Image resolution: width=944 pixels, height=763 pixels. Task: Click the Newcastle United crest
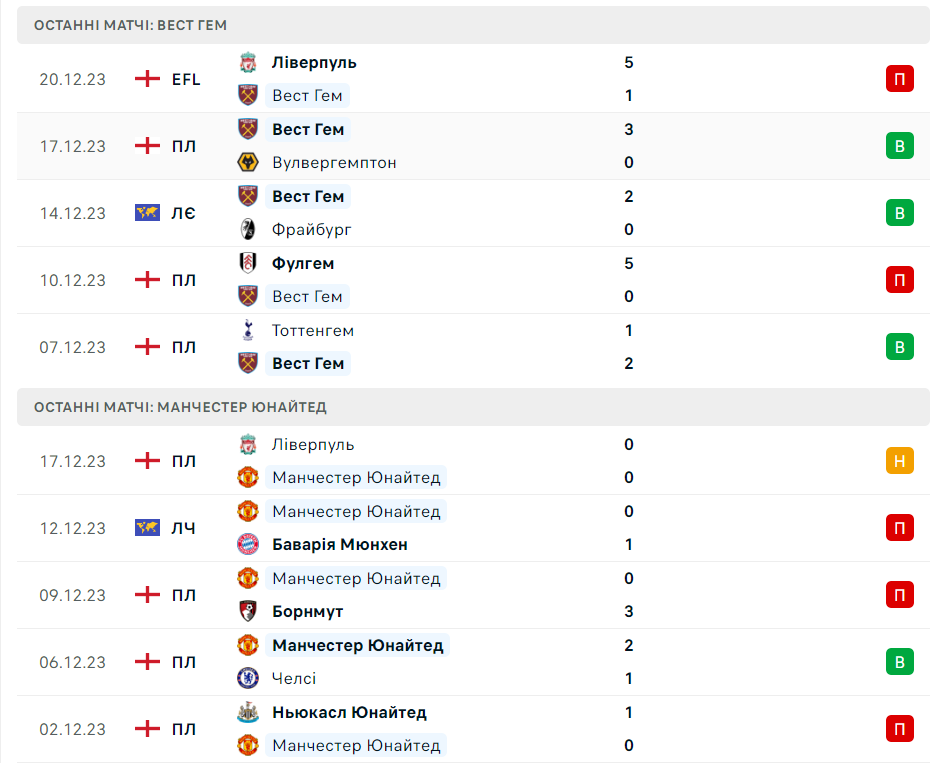pyautogui.click(x=248, y=712)
